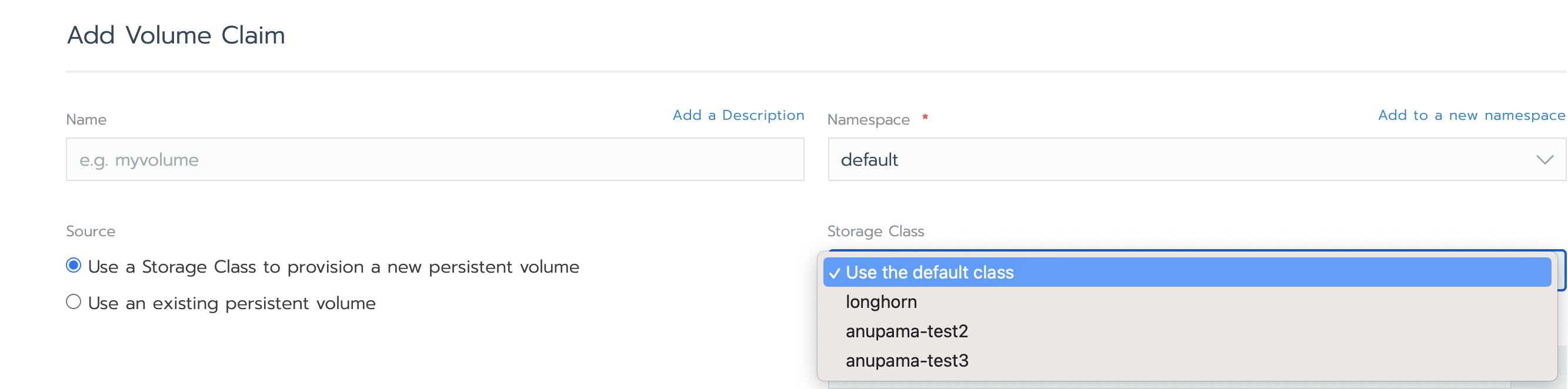Select Use an existing persistent volume
This screenshot has width=1568, height=389.
pos(73,302)
